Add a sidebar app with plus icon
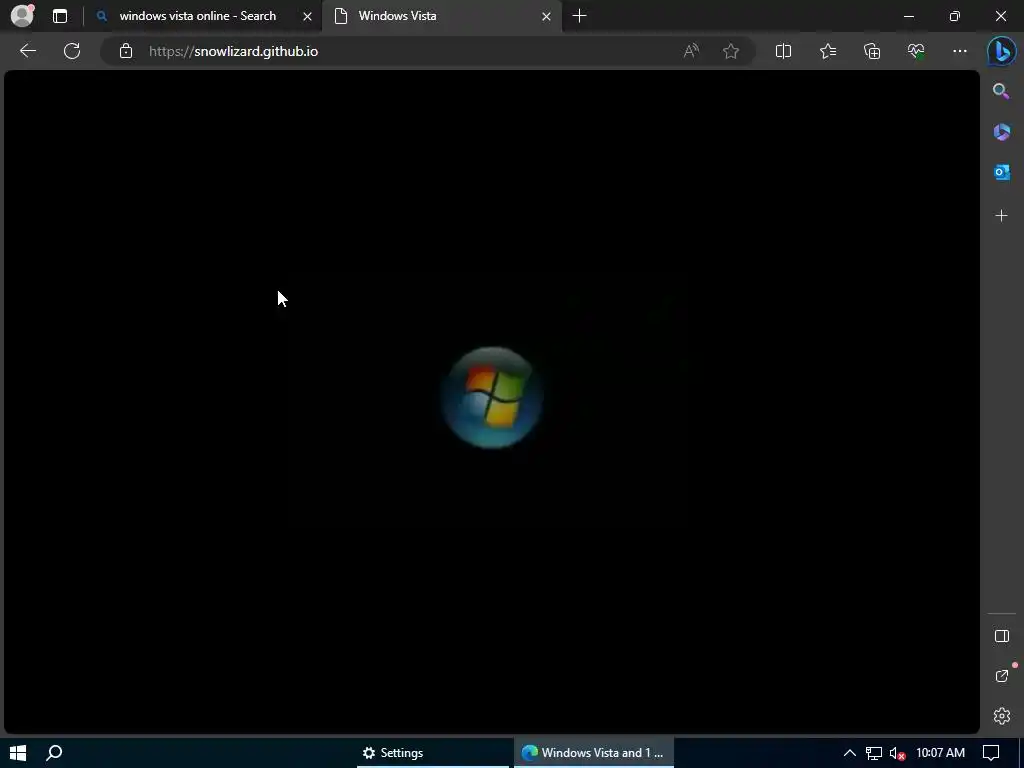The width and height of the screenshot is (1024, 768). coord(1001,216)
